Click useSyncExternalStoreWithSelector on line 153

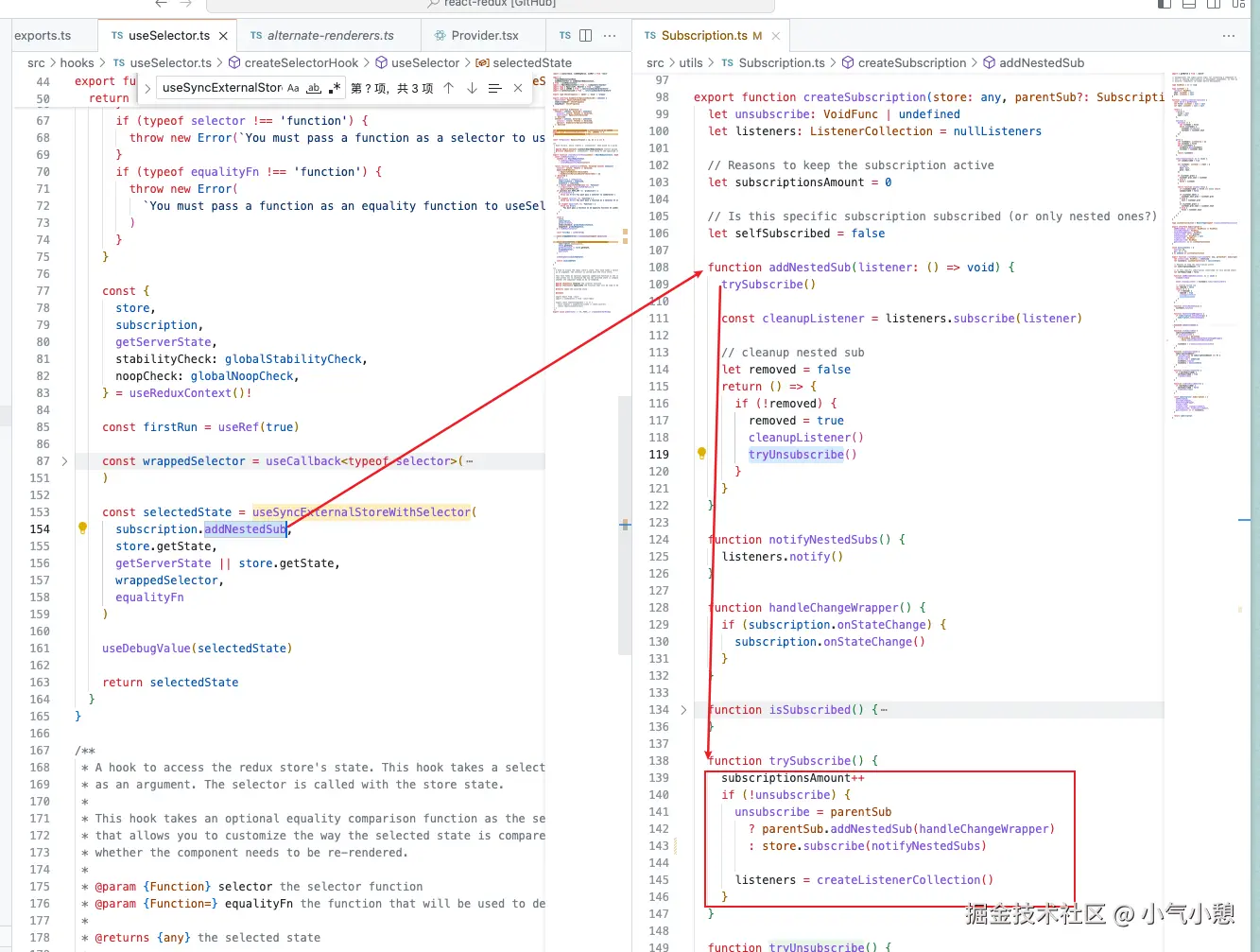tap(361, 512)
